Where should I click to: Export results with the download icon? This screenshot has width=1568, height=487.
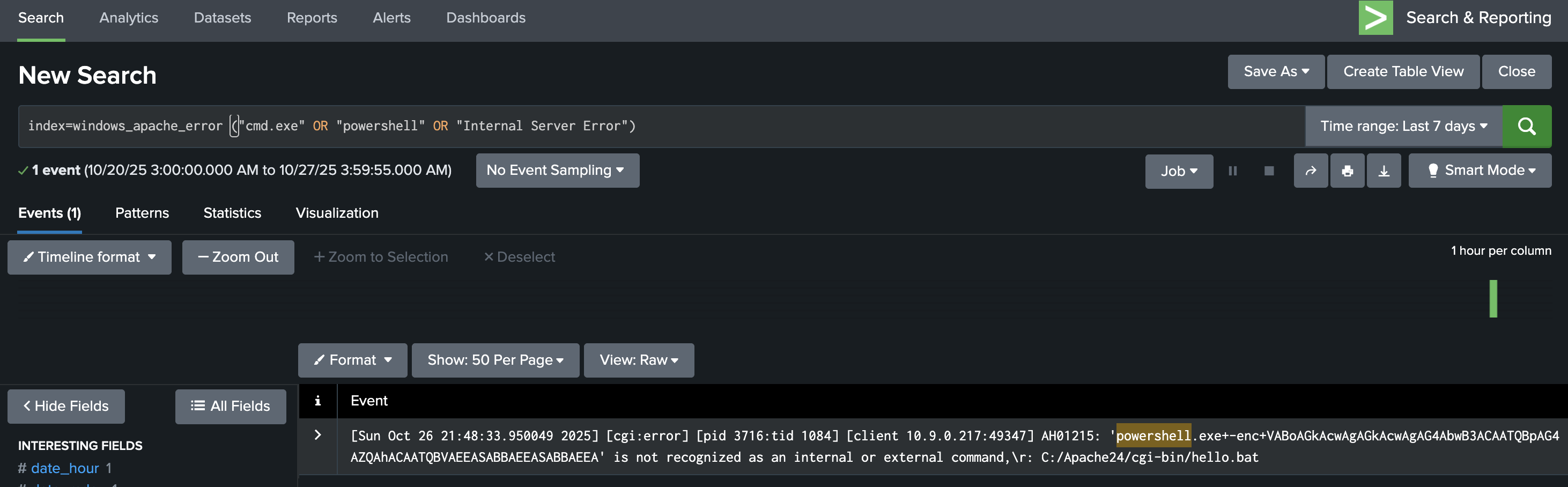1384,171
